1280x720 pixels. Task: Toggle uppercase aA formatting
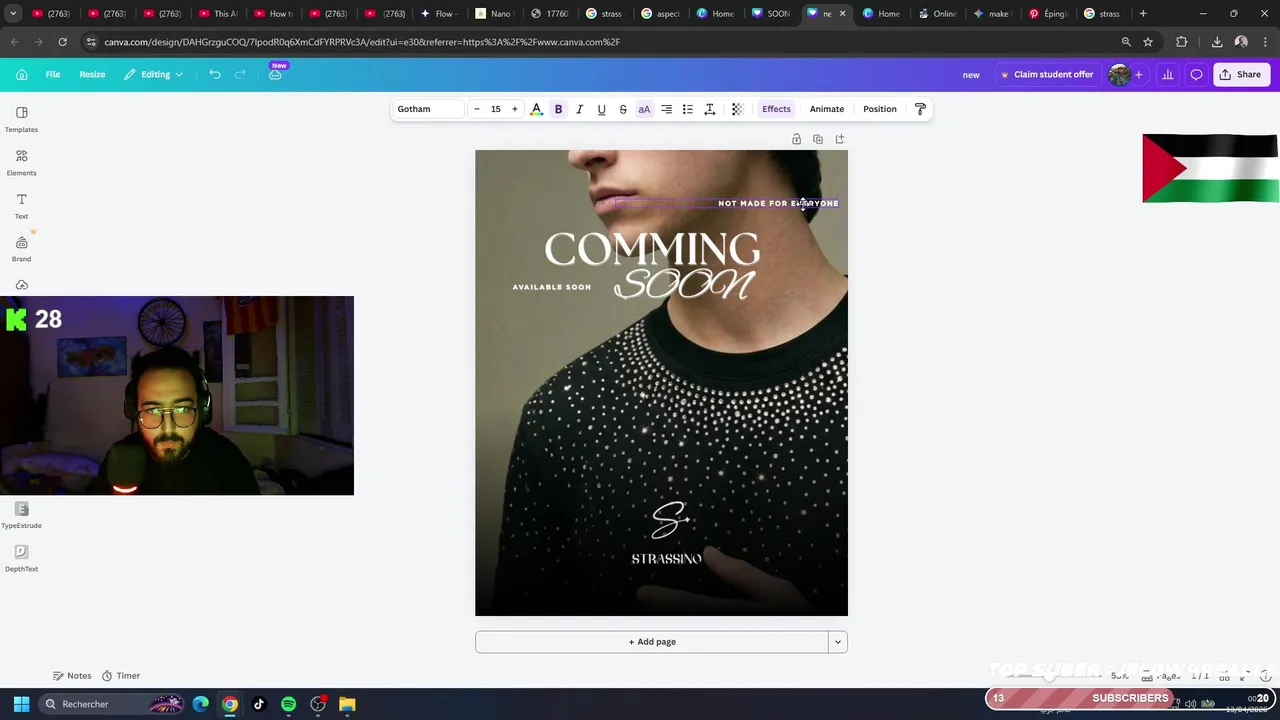(644, 109)
